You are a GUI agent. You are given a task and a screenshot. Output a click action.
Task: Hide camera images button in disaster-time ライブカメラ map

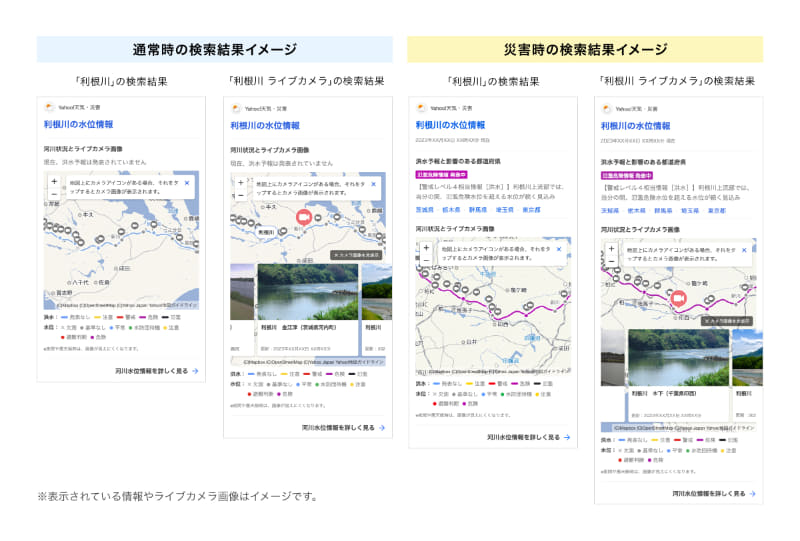[727, 321]
